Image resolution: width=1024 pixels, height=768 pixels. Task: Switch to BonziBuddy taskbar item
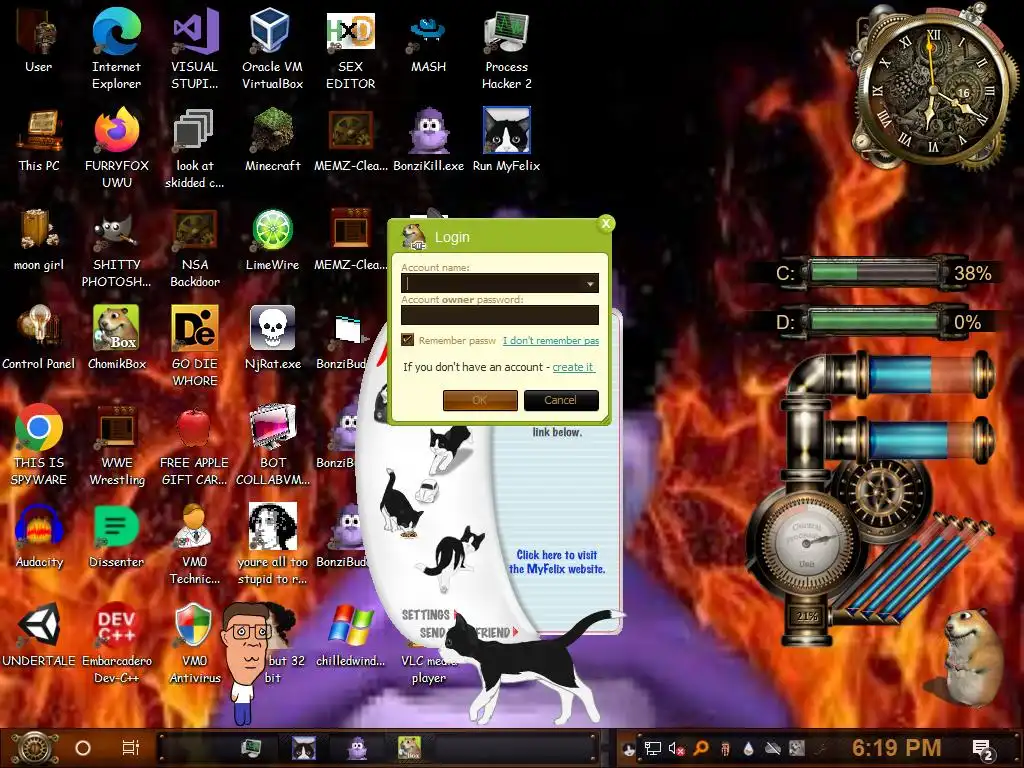(357, 748)
